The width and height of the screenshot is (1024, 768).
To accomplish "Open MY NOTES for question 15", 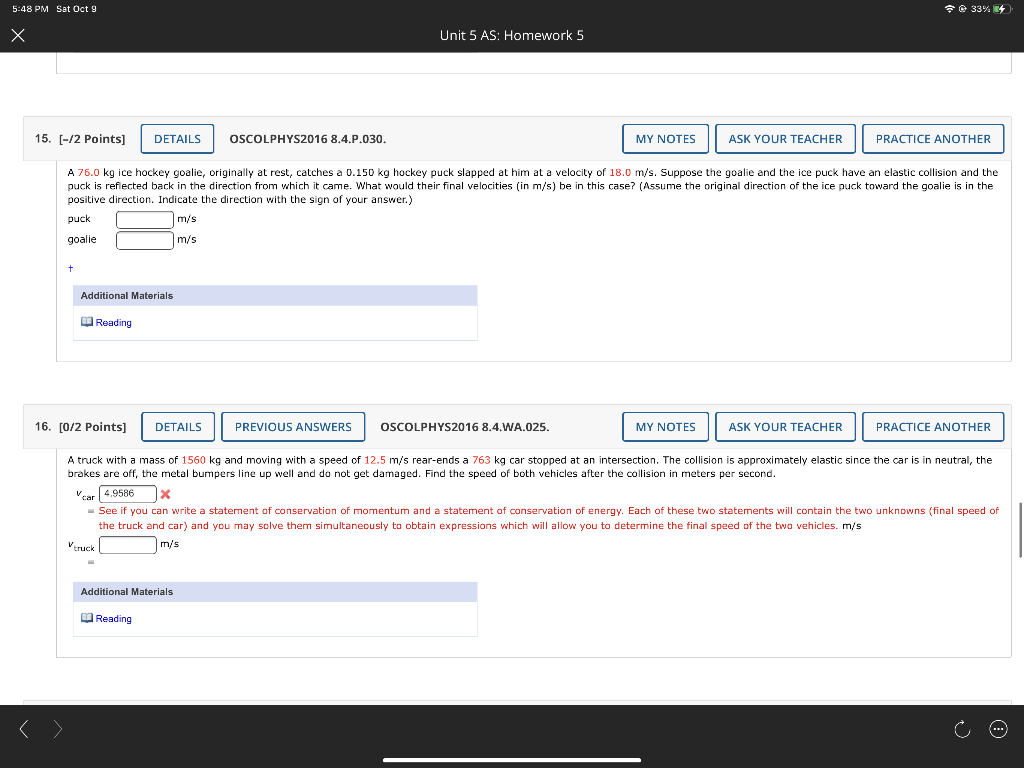I will pos(665,139).
